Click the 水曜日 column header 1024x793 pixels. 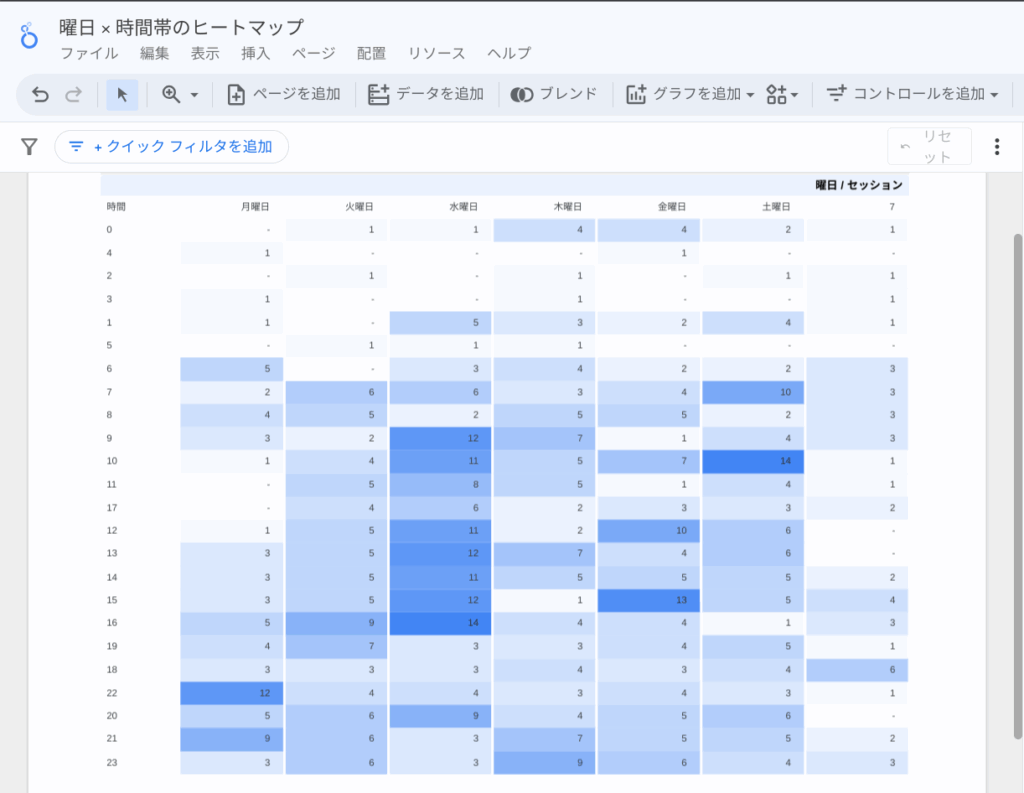(464, 206)
